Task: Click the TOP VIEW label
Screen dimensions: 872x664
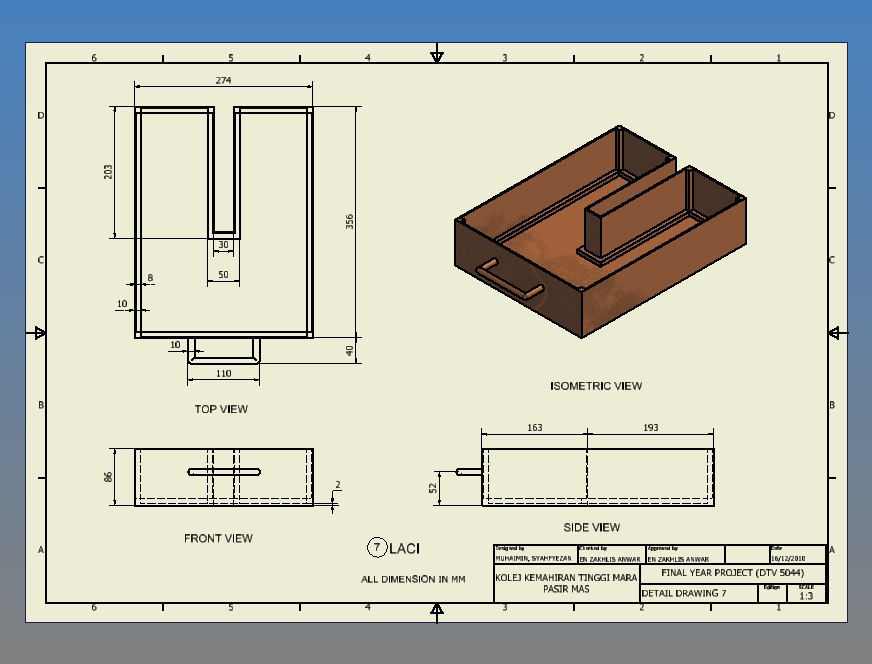Action: coord(221,409)
